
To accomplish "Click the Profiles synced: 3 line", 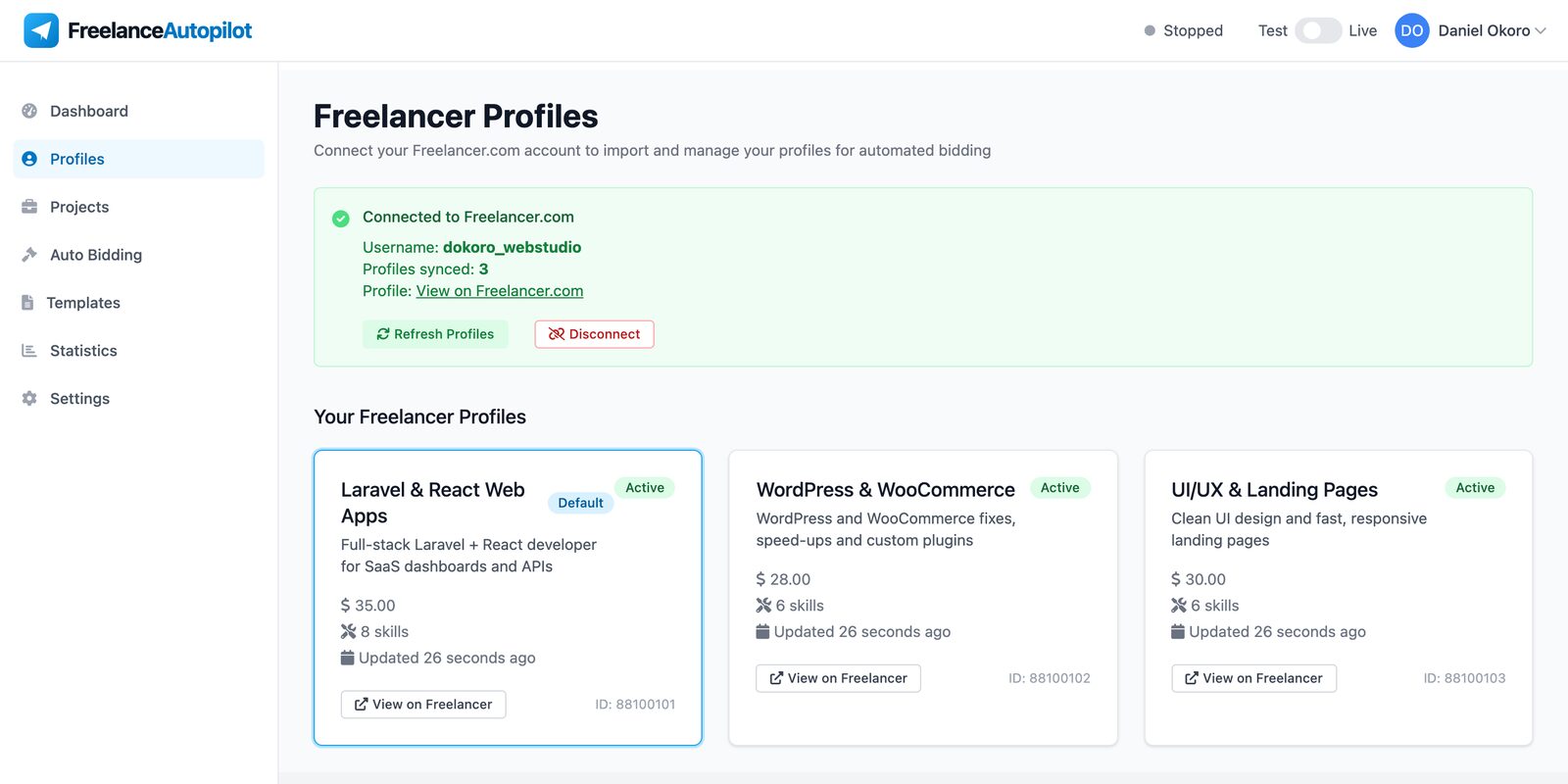I will (425, 269).
